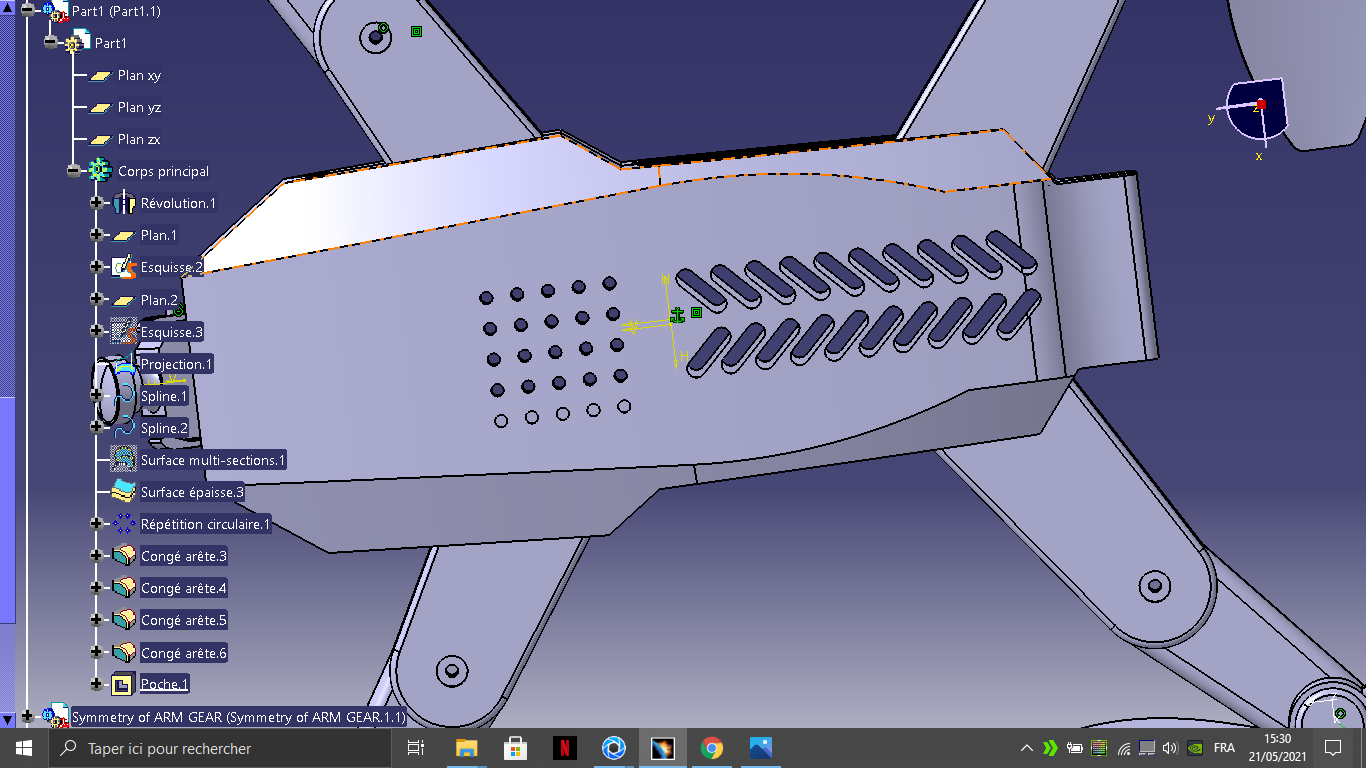The image size is (1366, 768).
Task: Click the Surface multi-sections.1 icon
Action: tap(124, 459)
